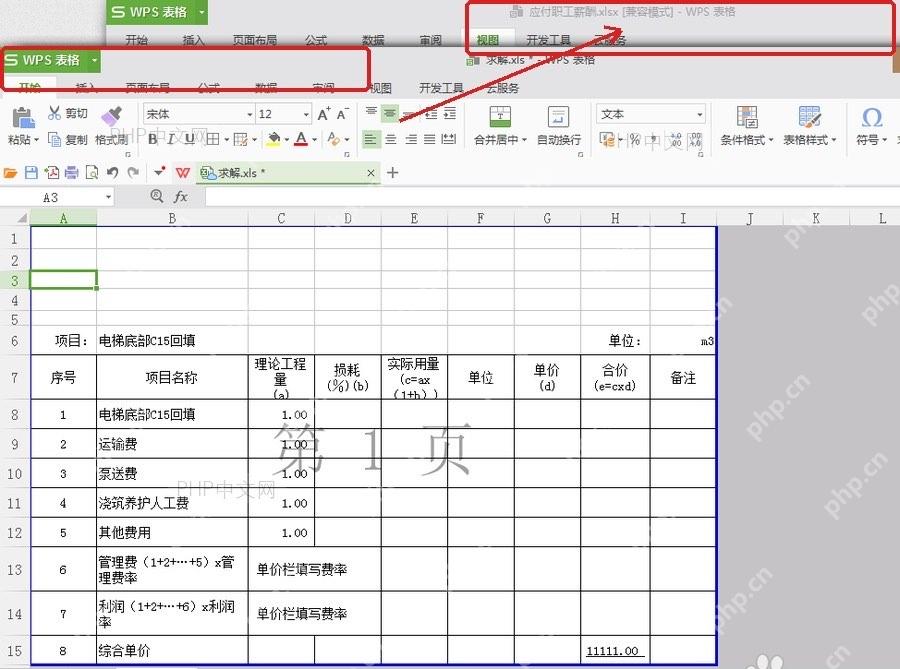Click the Symbol (符号) omega icon
This screenshot has width=900, height=669.
point(872,118)
